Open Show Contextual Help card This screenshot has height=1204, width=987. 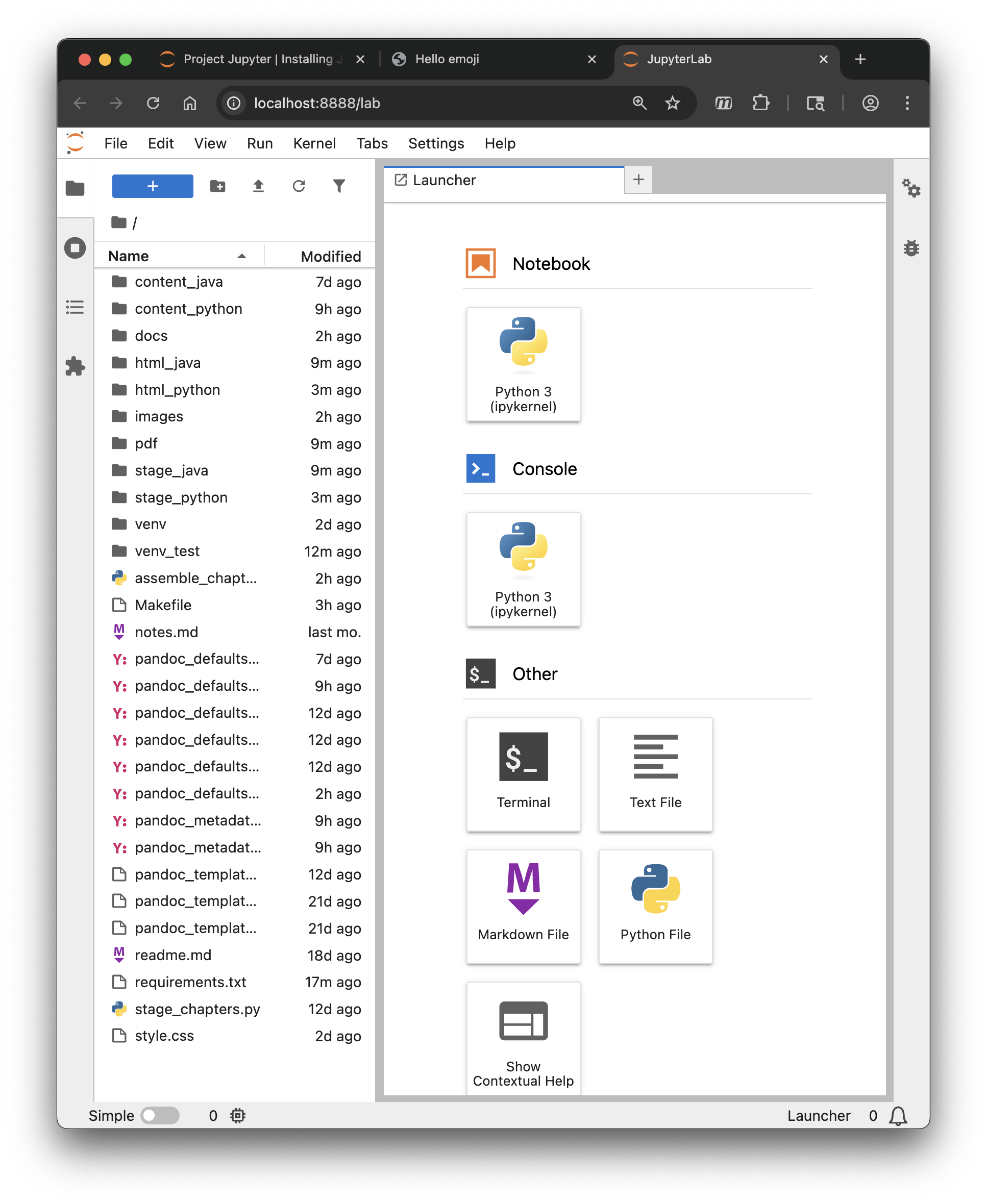coord(523,1038)
